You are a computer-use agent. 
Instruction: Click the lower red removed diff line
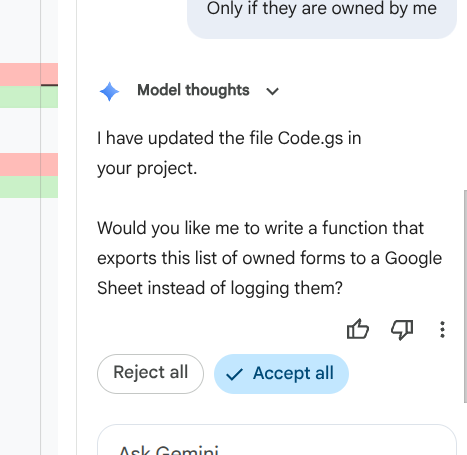point(29,164)
